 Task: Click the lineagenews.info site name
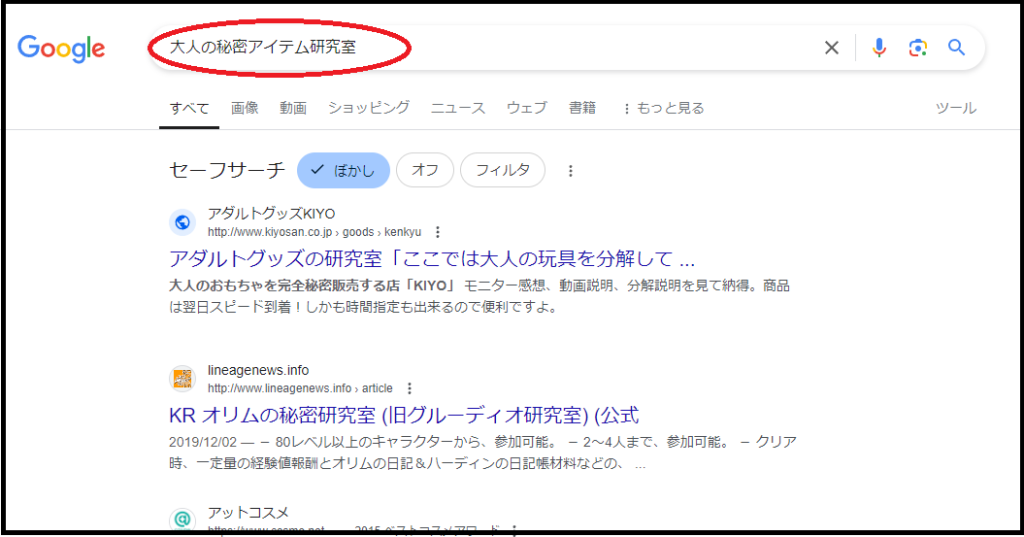point(258,370)
